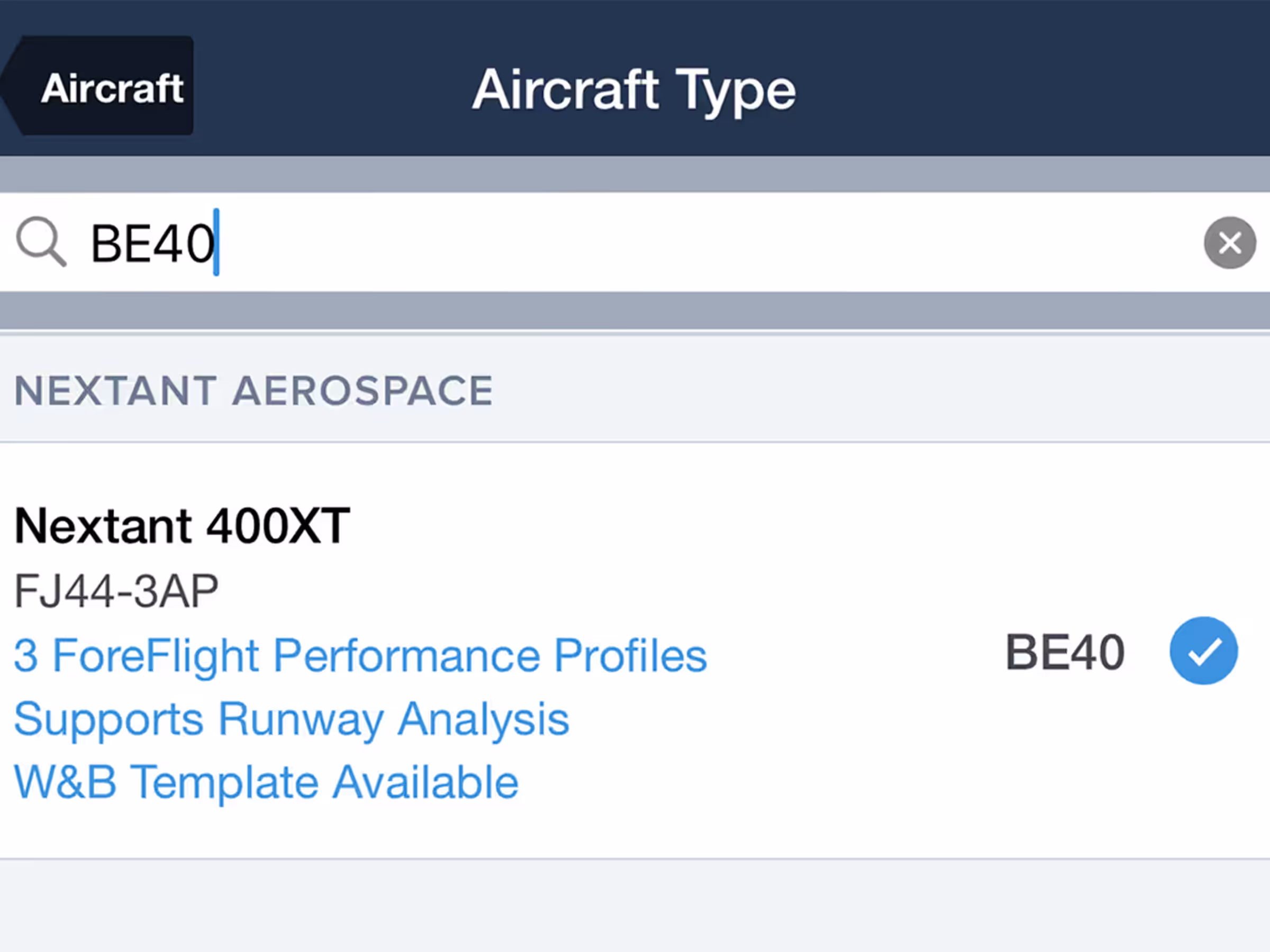This screenshot has height=952, width=1270.
Task: Click inside the BE40 search field
Action: point(634,242)
